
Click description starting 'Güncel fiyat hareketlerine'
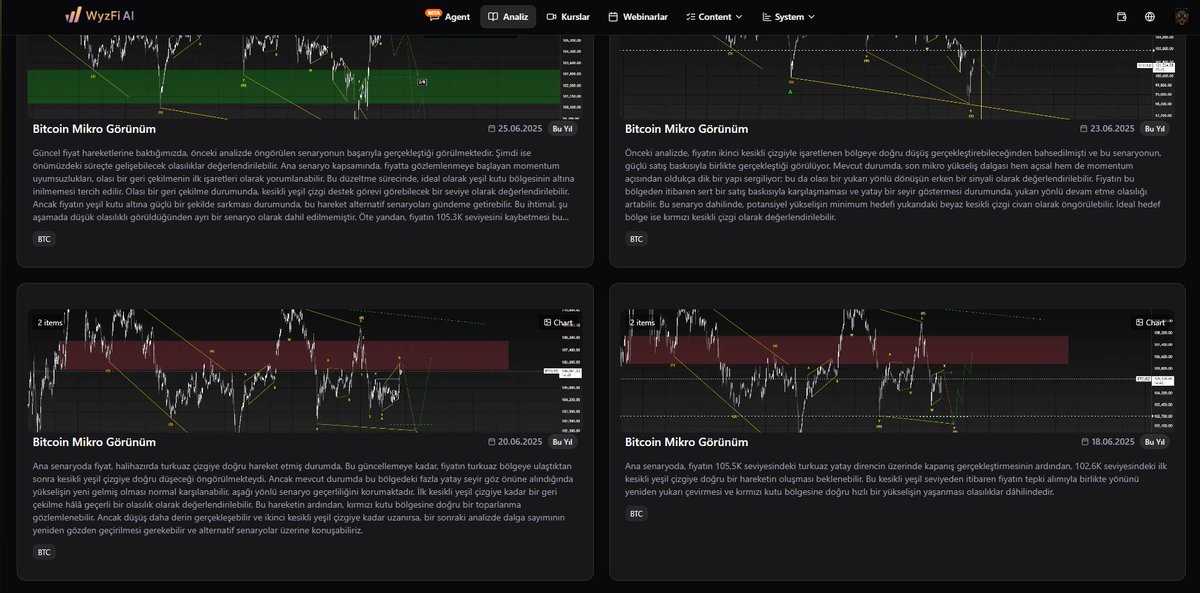click(303, 184)
